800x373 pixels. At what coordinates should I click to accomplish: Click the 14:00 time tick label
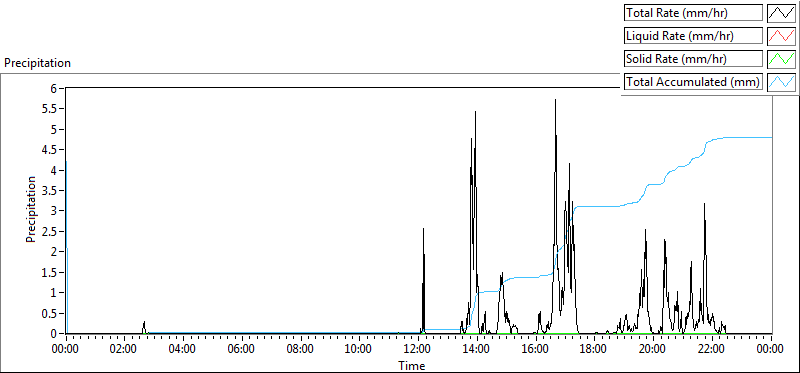(x=477, y=350)
